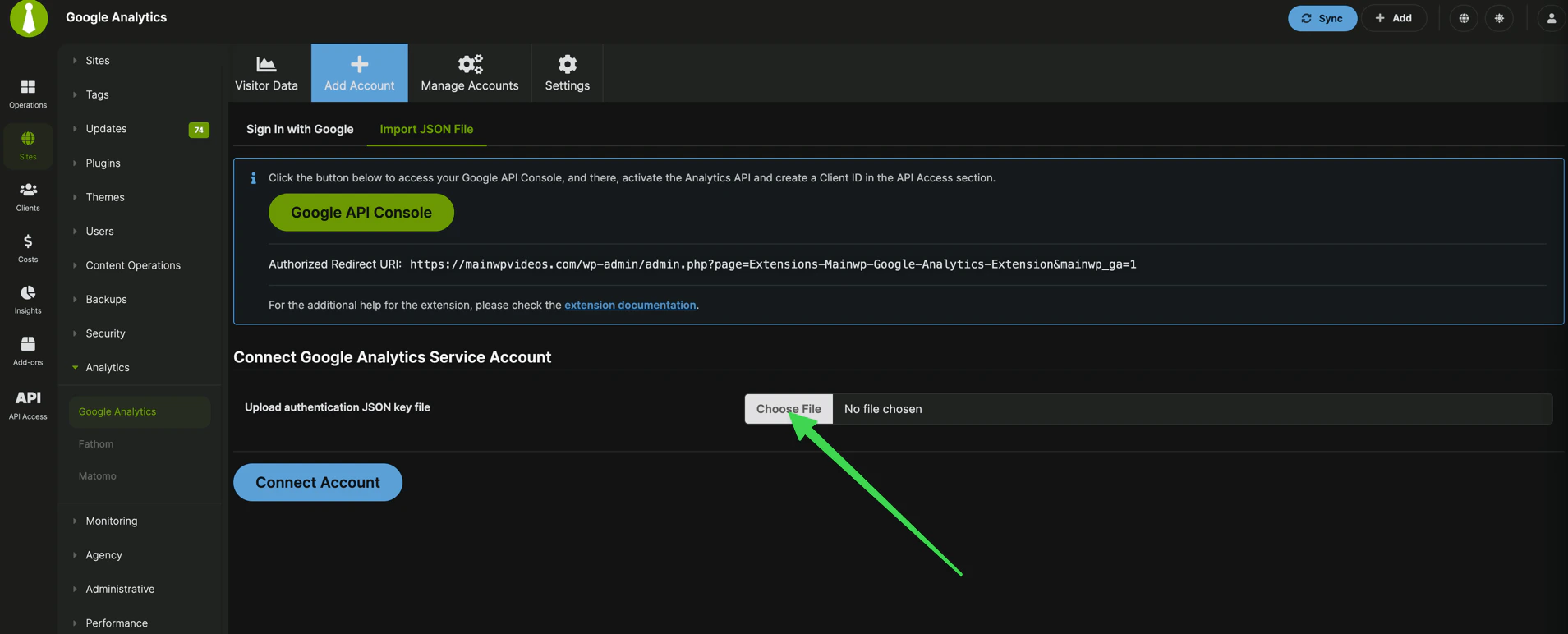Open the Google API Console button
Viewport: 1568px width, 634px height.
tap(361, 213)
